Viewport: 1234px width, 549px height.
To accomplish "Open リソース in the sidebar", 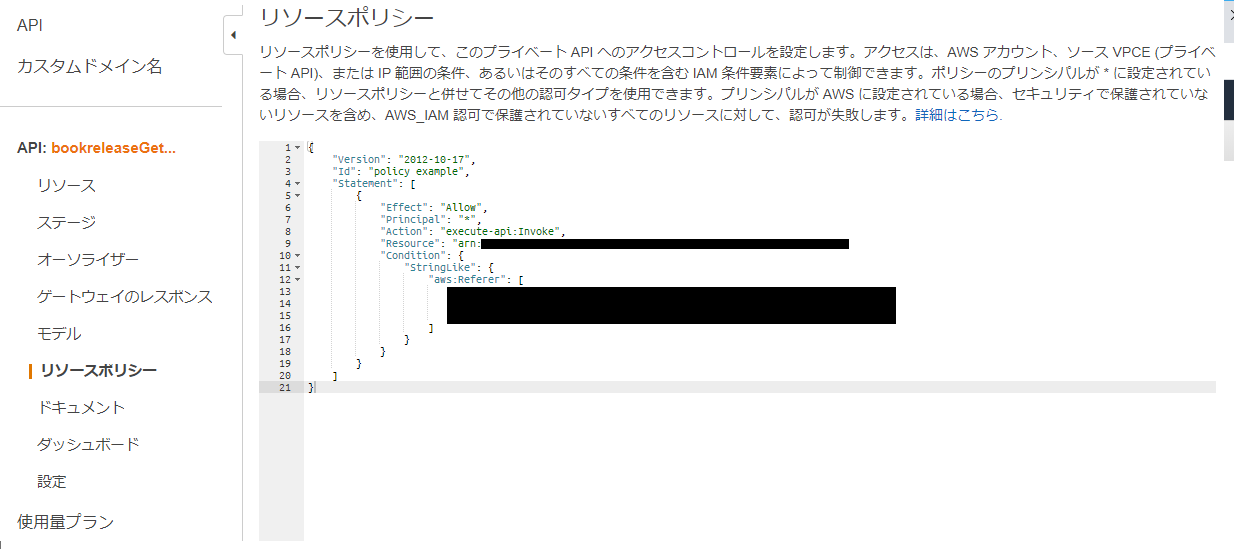I will tap(67, 186).
